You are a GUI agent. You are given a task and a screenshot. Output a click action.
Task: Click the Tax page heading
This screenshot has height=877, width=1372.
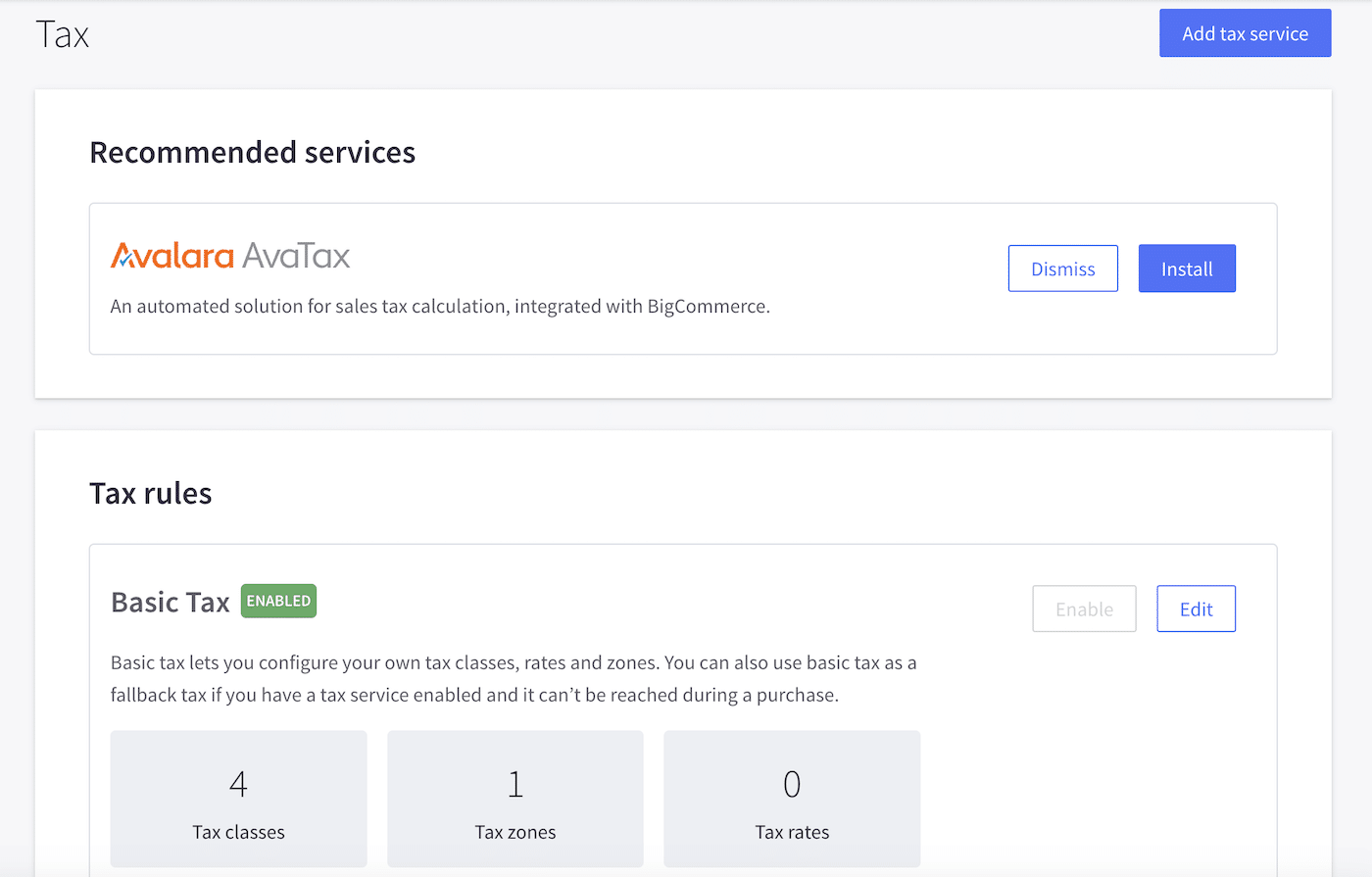click(63, 32)
